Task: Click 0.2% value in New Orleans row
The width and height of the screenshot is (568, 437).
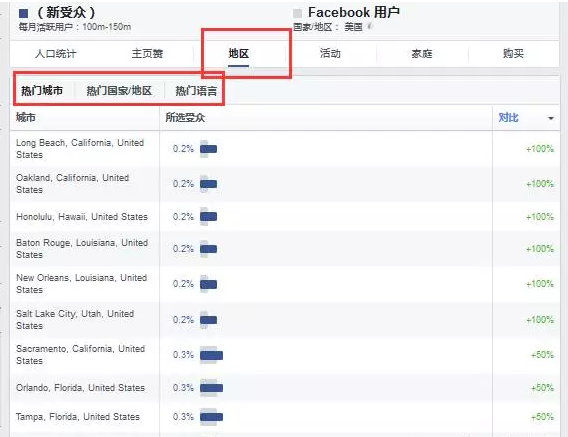Action: tap(183, 284)
